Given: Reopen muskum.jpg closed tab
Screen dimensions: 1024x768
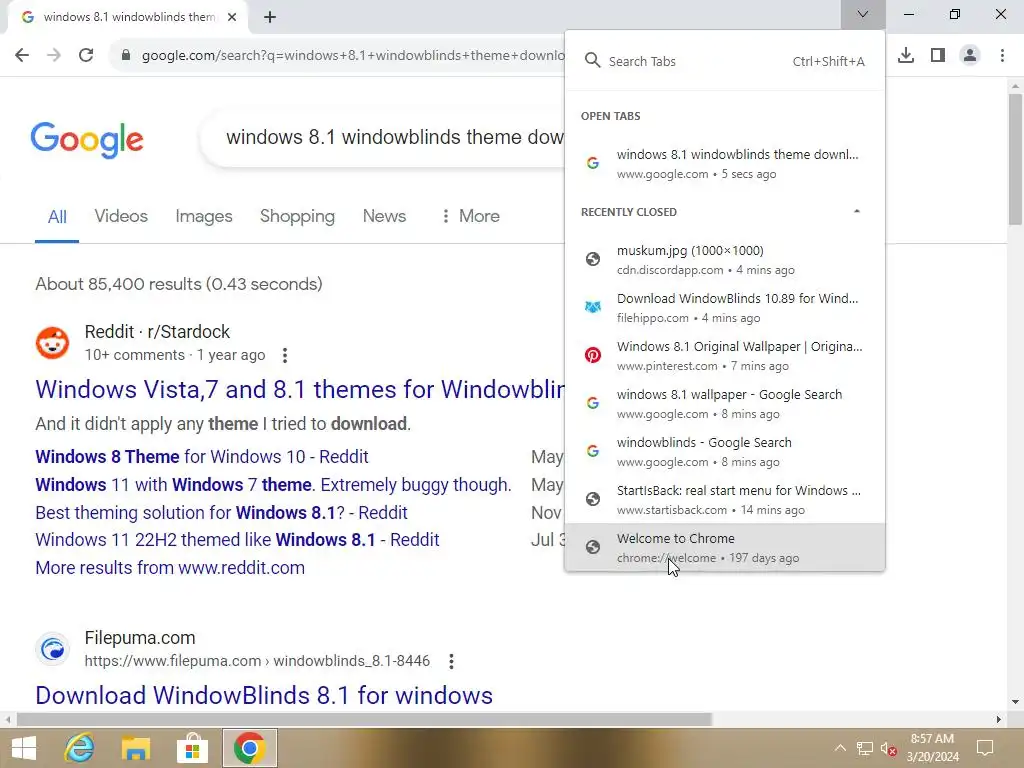Looking at the screenshot, I should pos(725,260).
